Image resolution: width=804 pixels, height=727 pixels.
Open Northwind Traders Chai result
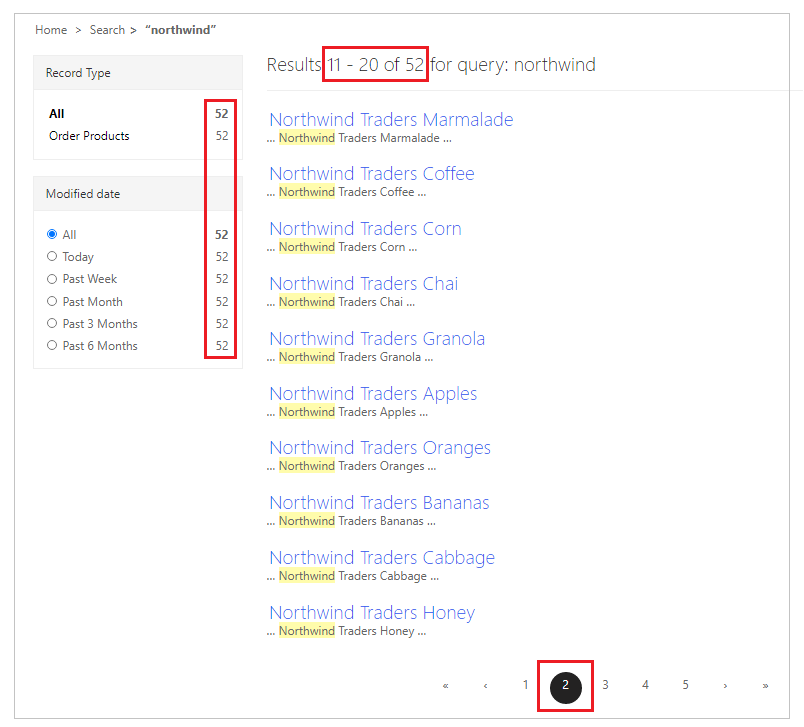click(364, 284)
